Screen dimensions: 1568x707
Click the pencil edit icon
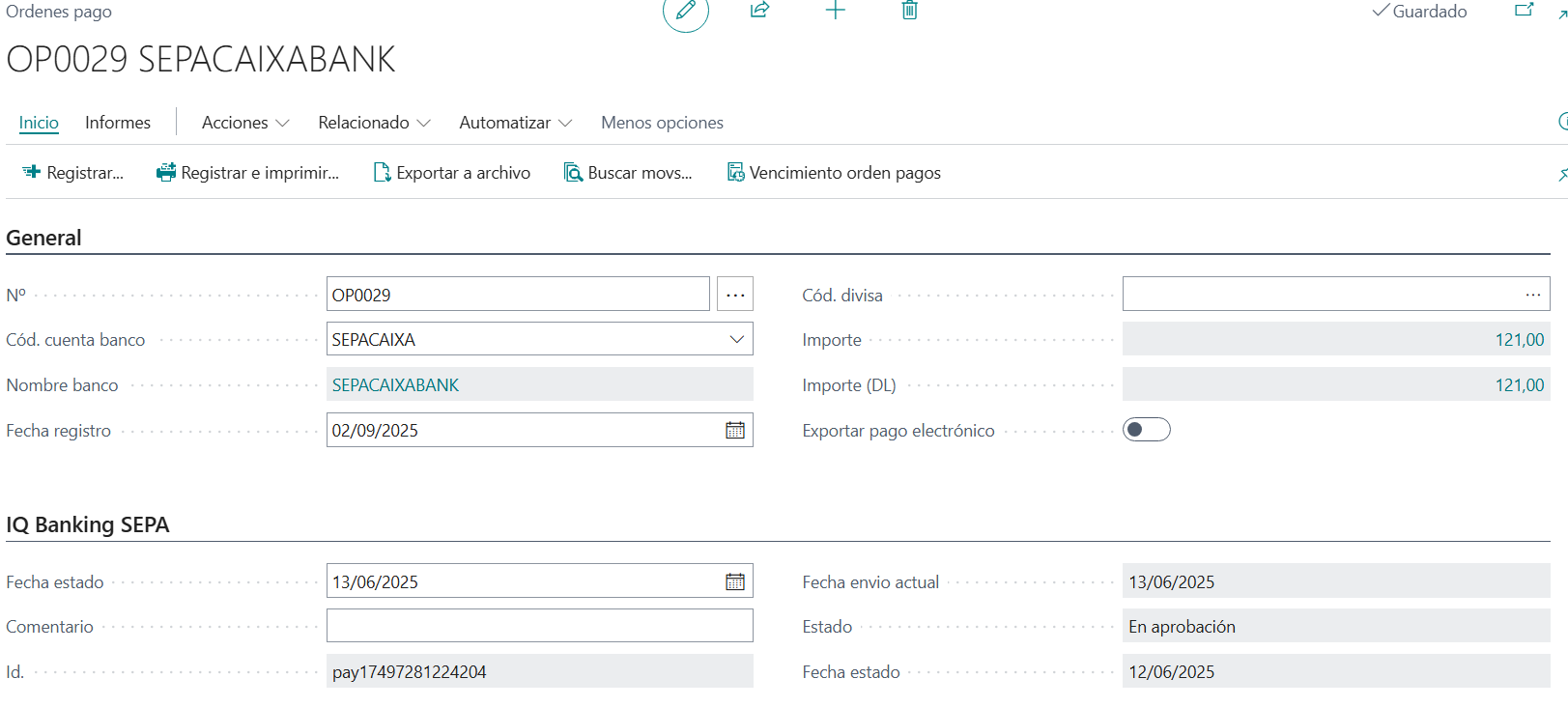click(x=685, y=11)
